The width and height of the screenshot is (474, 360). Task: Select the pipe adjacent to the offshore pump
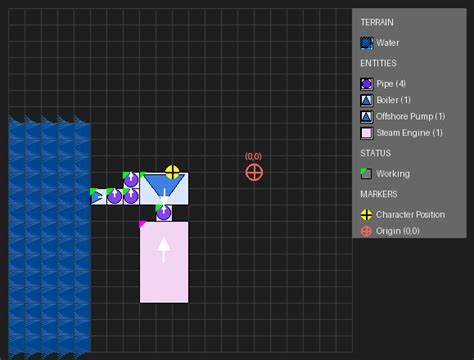pos(115,197)
